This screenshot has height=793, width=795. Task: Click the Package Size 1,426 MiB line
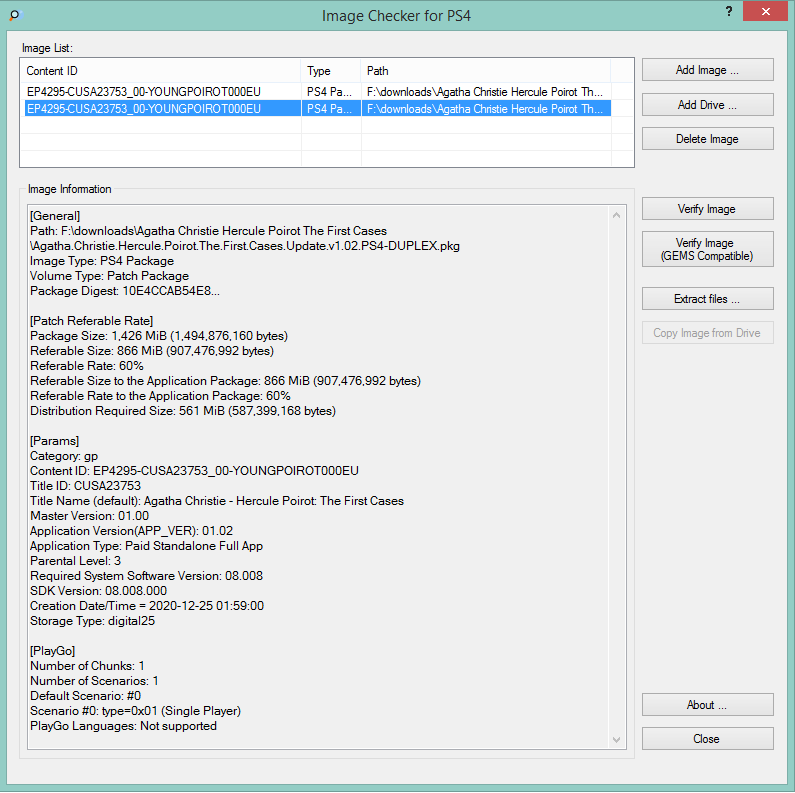(x=159, y=336)
